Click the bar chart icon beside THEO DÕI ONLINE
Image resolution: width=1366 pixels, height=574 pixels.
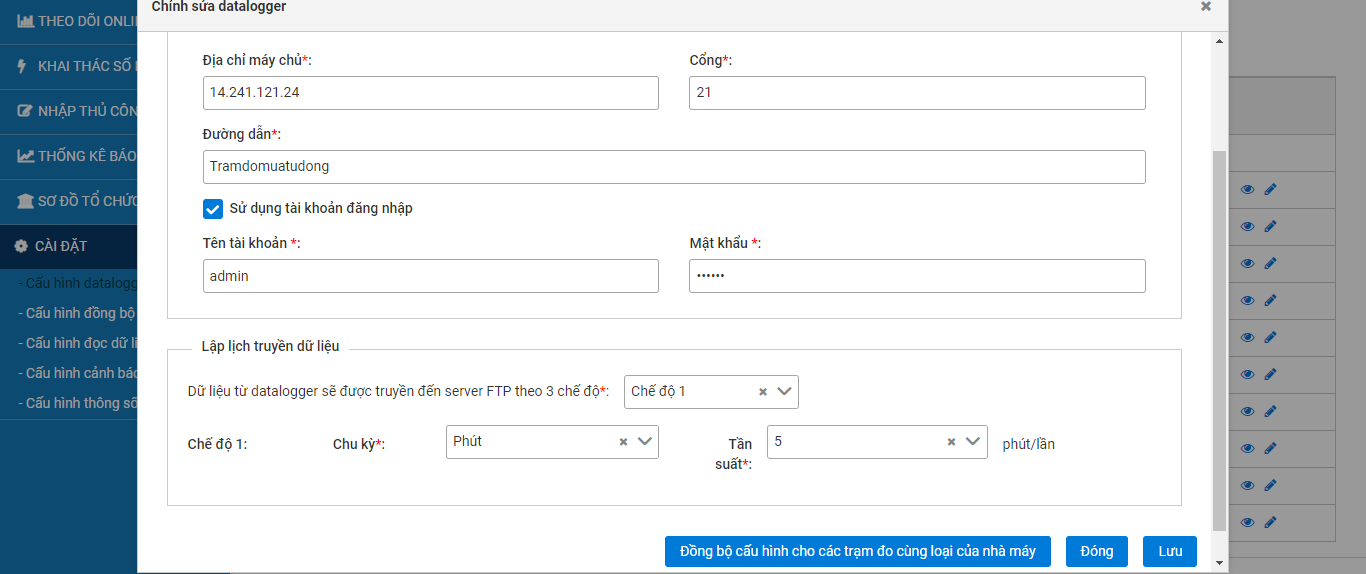click(x=25, y=21)
